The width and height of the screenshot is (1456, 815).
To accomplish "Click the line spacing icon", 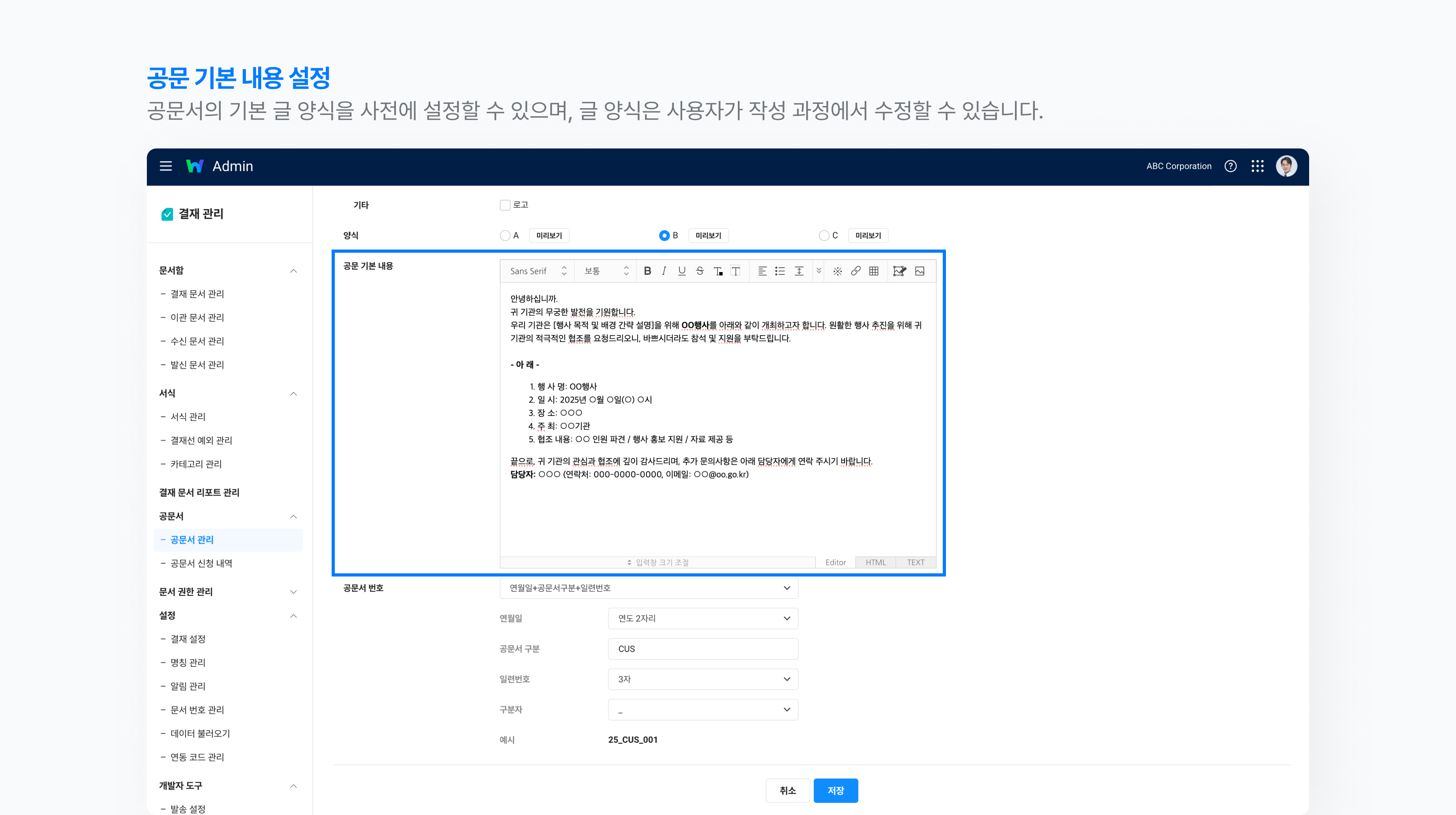I will (x=799, y=271).
